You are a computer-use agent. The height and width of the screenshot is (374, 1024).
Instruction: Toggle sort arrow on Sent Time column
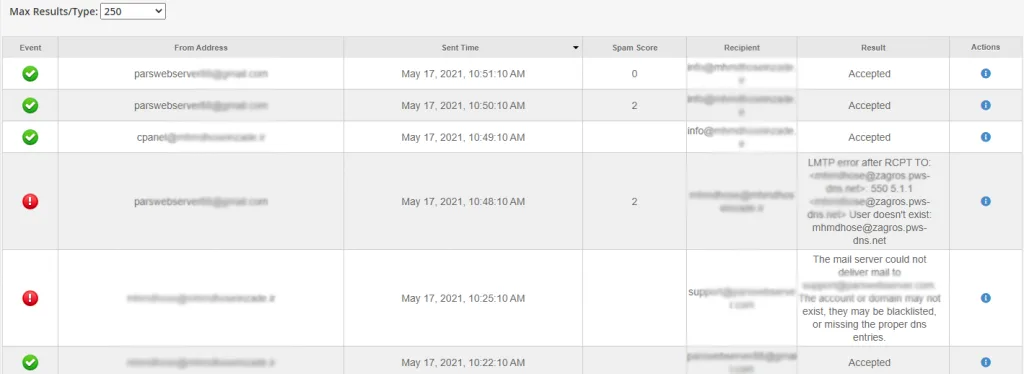click(575, 48)
